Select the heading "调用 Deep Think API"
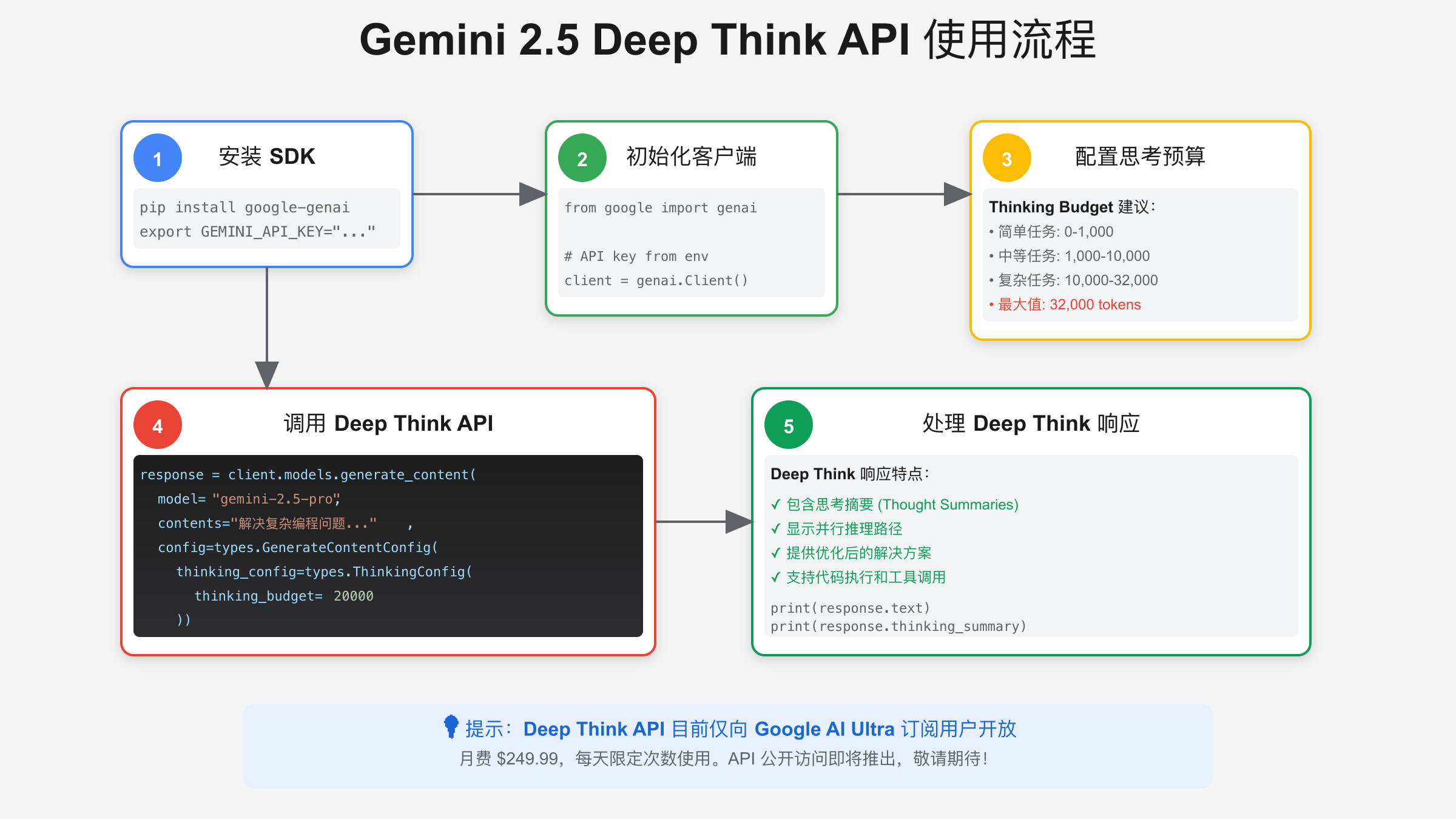 point(388,423)
